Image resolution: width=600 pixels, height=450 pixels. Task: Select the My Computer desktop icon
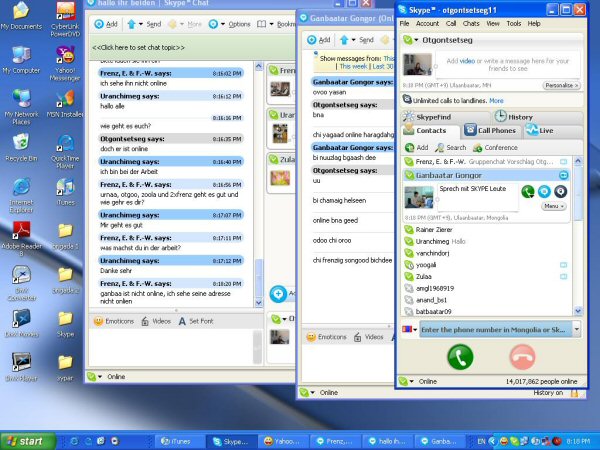tap(21, 60)
